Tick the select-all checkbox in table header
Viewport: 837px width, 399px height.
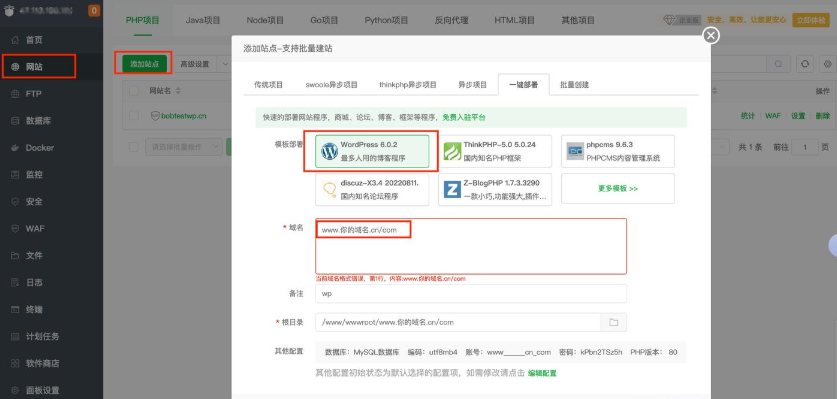134,91
